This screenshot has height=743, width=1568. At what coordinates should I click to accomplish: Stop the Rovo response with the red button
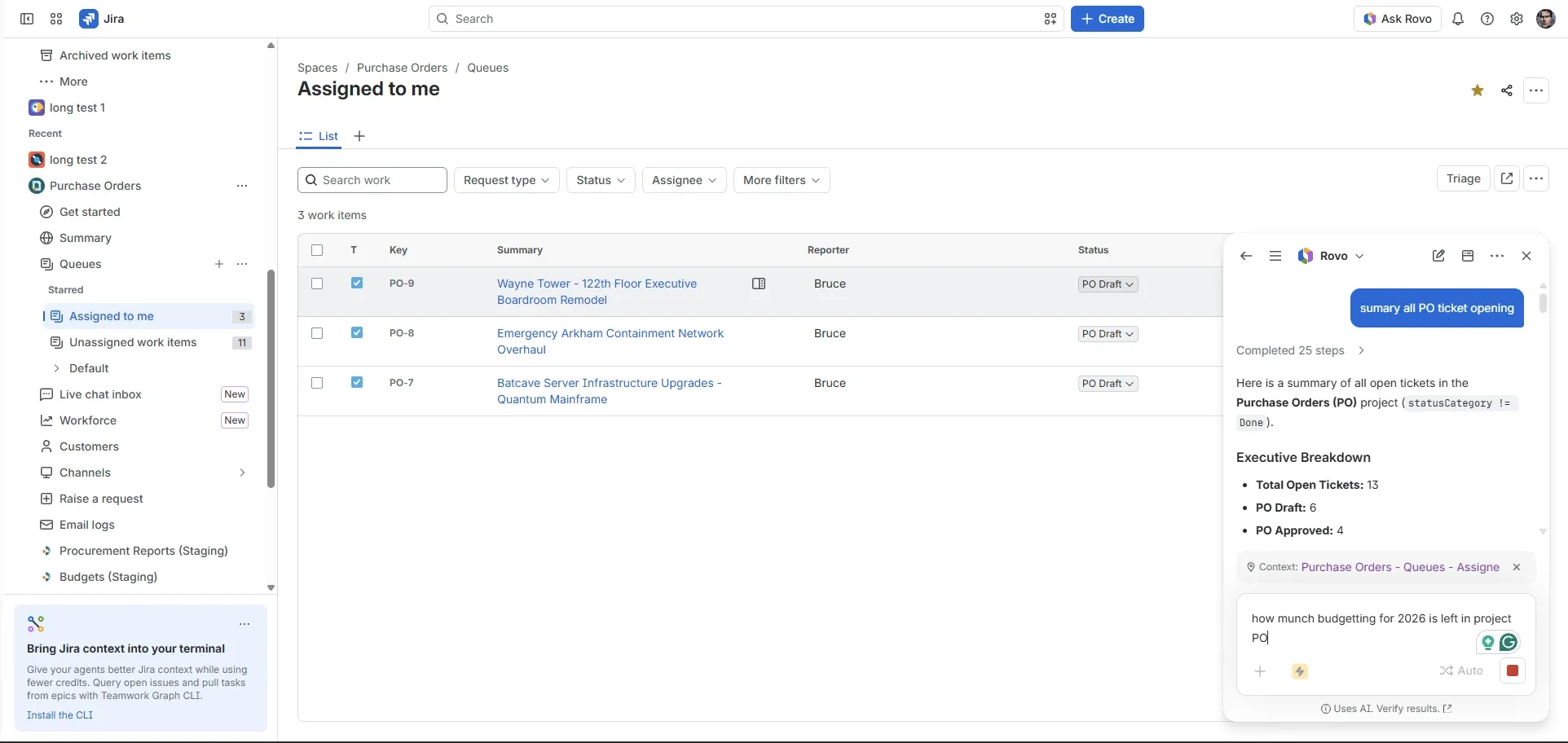click(x=1513, y=670)
